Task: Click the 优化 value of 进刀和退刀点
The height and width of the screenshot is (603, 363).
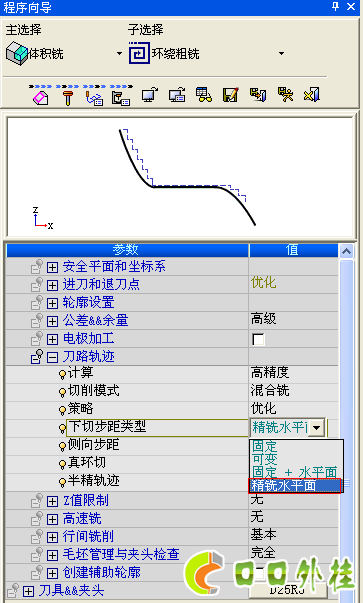Action: (x=263, y=283)
